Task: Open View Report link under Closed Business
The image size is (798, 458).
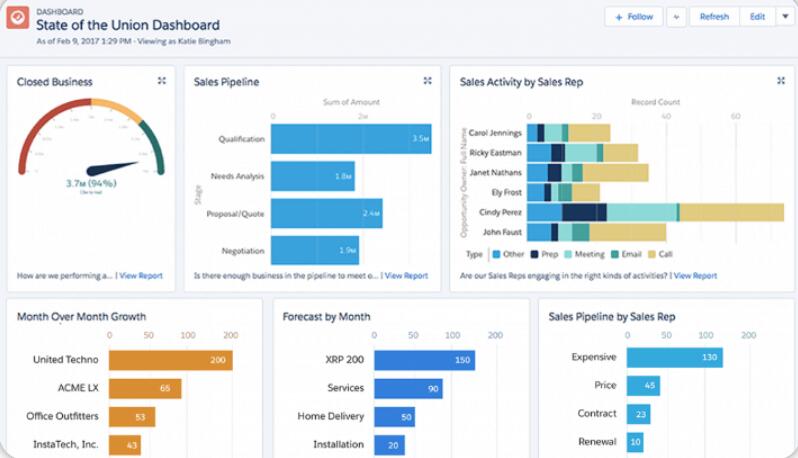Action: (x=142, y=275)
